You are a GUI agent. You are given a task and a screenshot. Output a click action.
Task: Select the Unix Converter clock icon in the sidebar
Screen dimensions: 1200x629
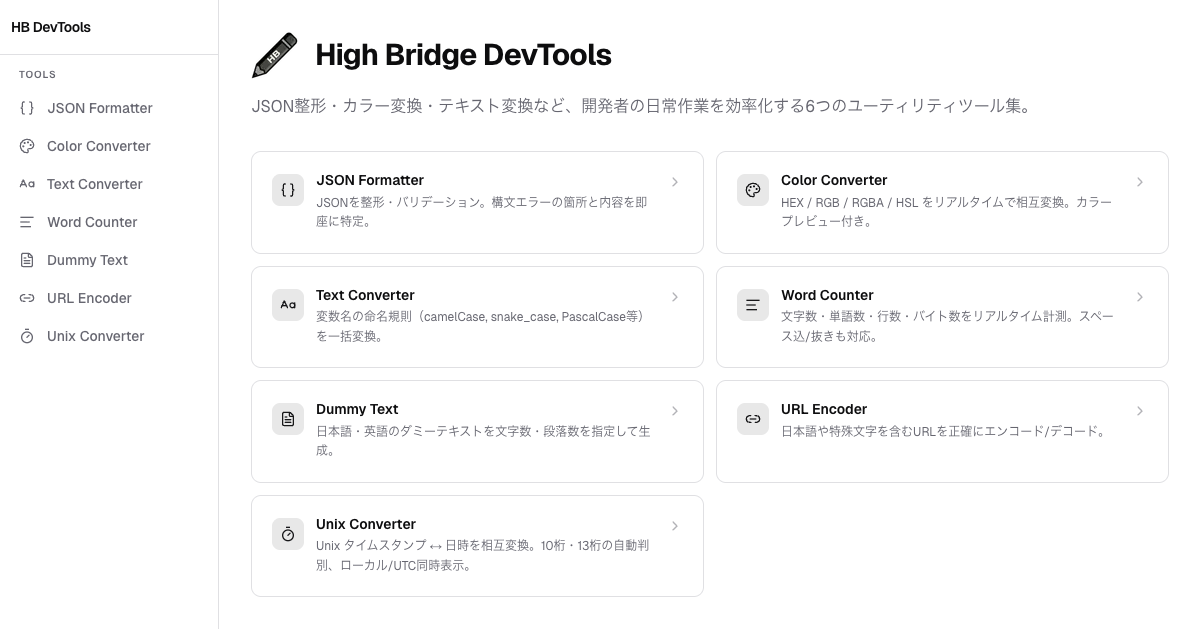(x=27, y=336)
